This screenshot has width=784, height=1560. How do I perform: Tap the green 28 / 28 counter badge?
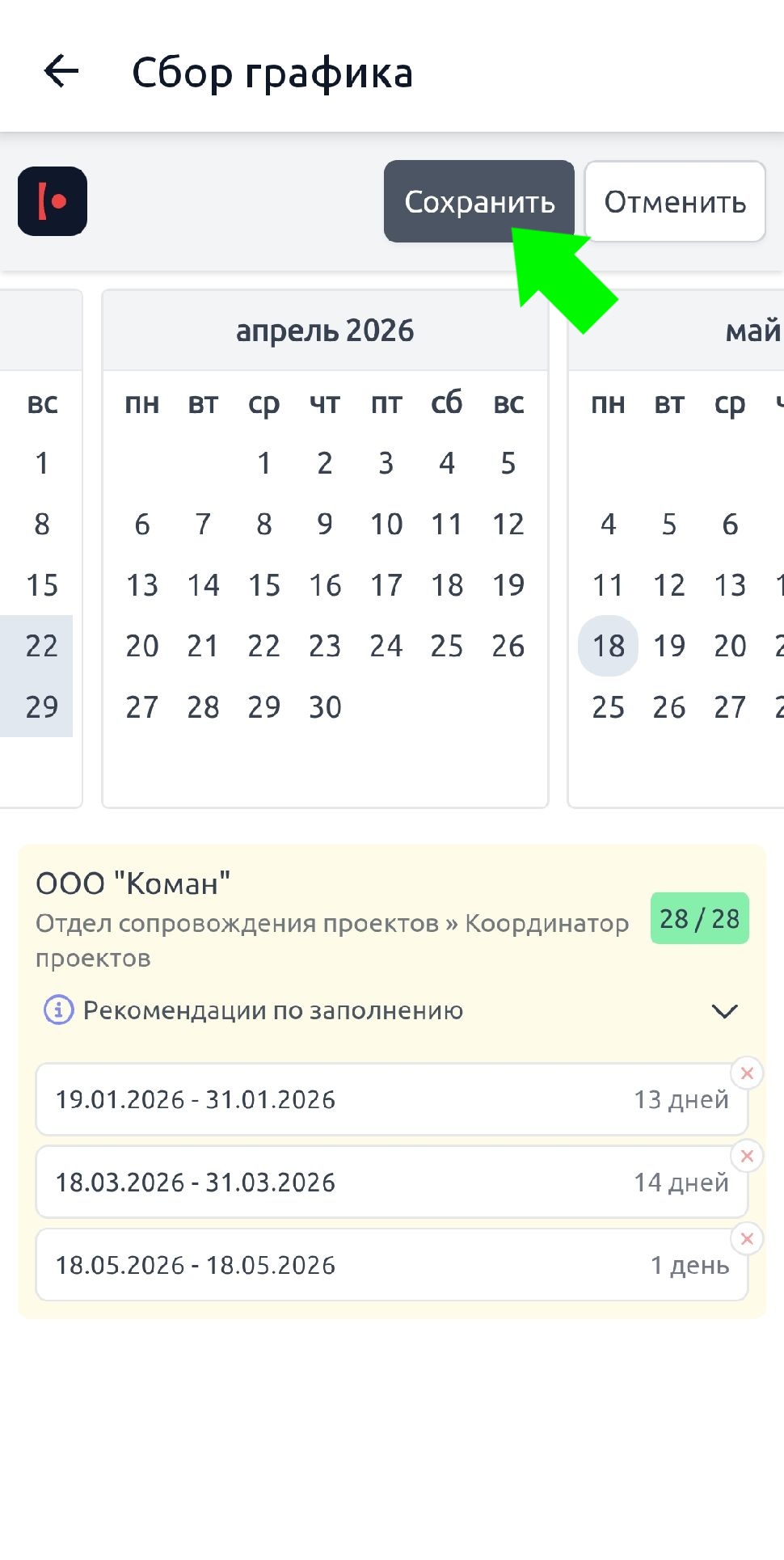point(699,918)
